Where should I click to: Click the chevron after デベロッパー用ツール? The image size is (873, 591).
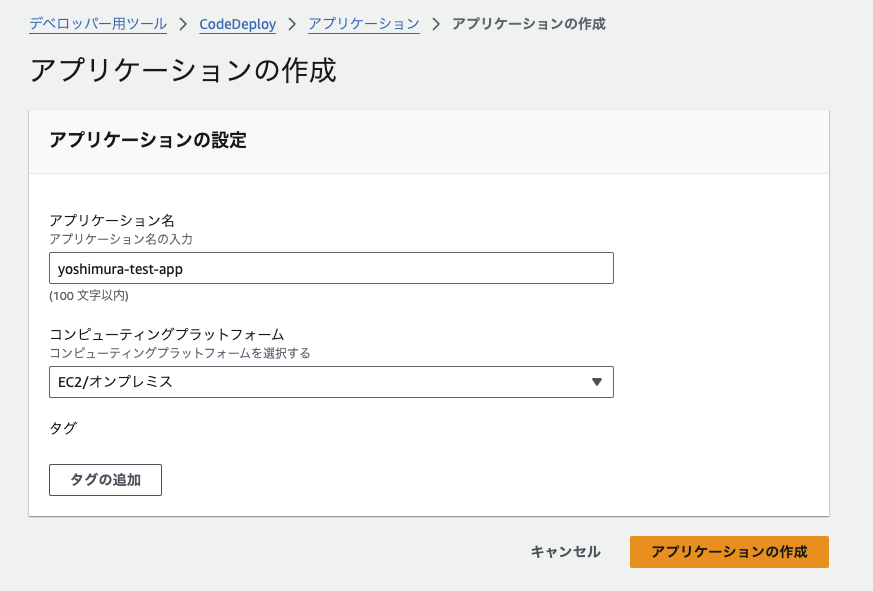point(183,25)
